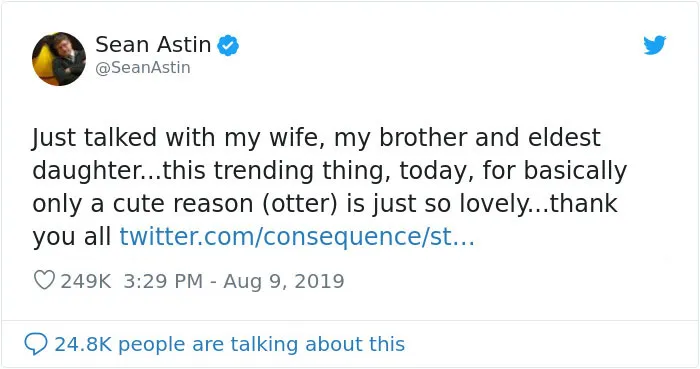Click the Aug 9, 2019 date

tap(284, 281)
